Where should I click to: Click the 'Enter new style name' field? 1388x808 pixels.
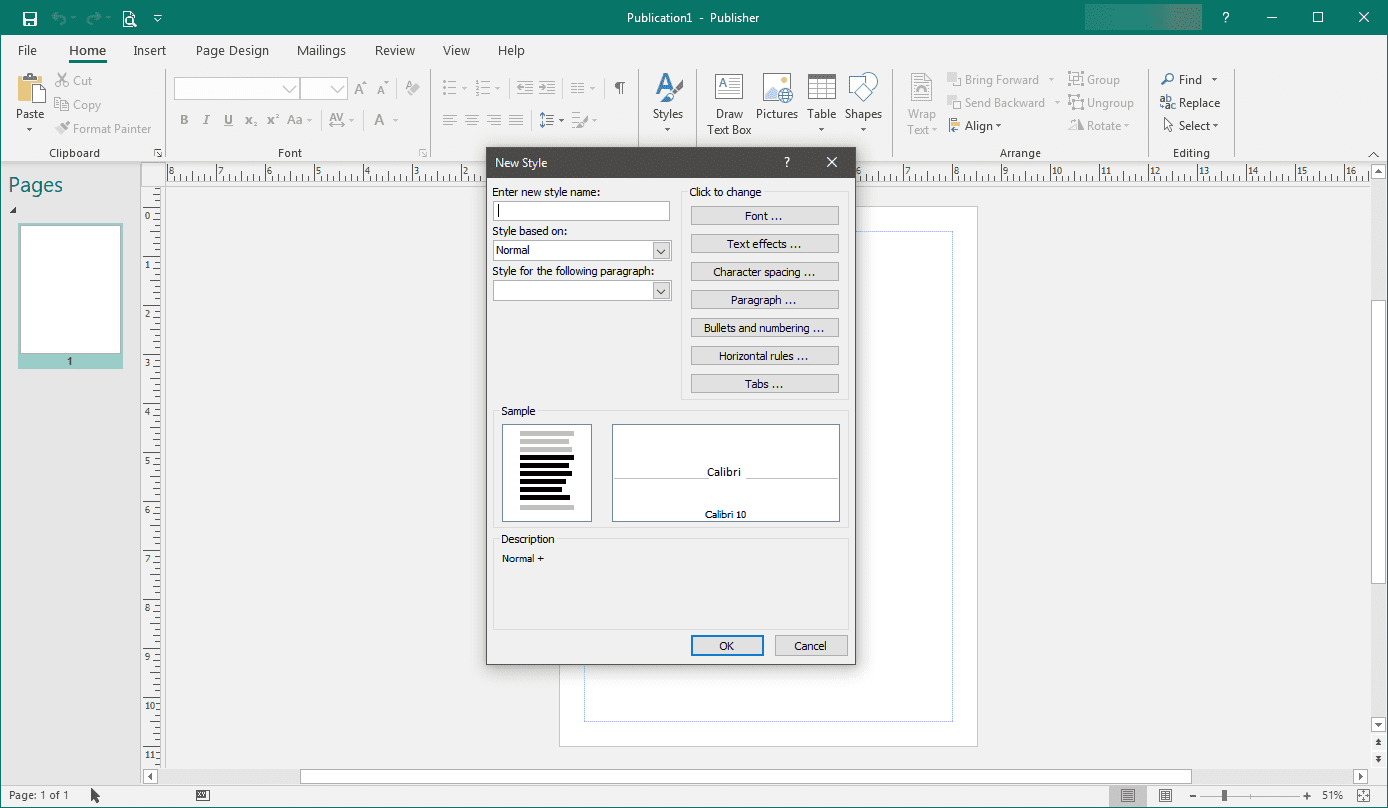point(581,211)
